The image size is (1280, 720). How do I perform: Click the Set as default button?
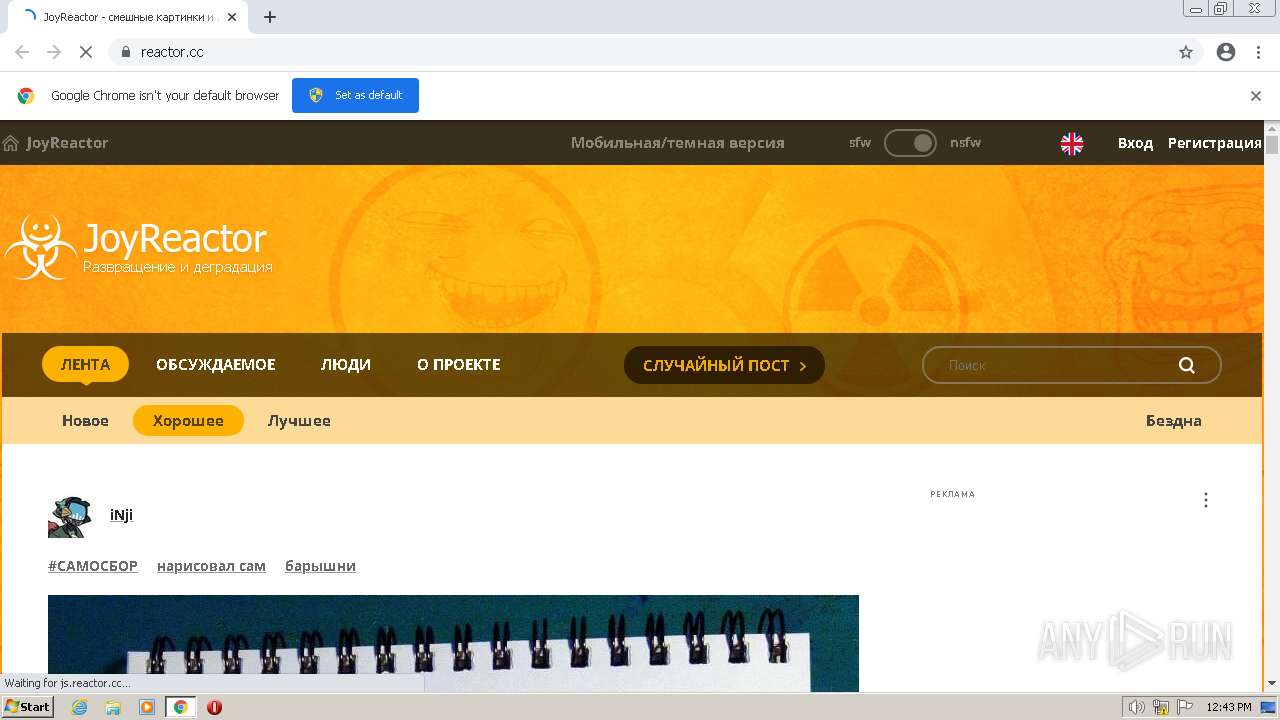[355, 96]
